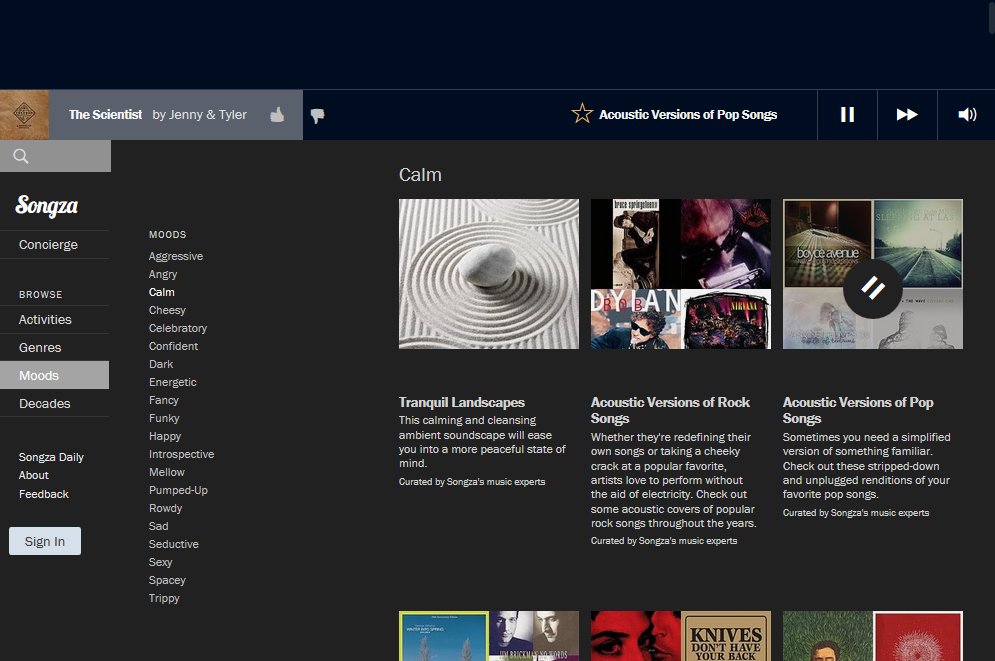Screen dimensions: 995x661
Task: Select the Fancy mood
Action: 164,400
